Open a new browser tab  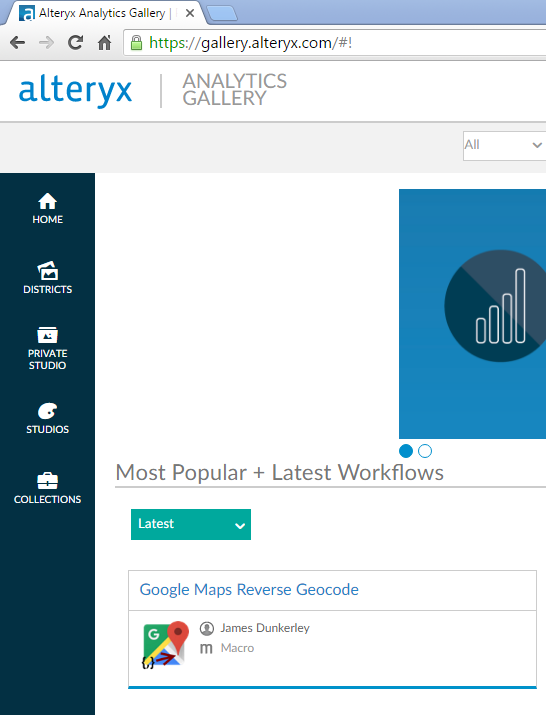point(222,13)
